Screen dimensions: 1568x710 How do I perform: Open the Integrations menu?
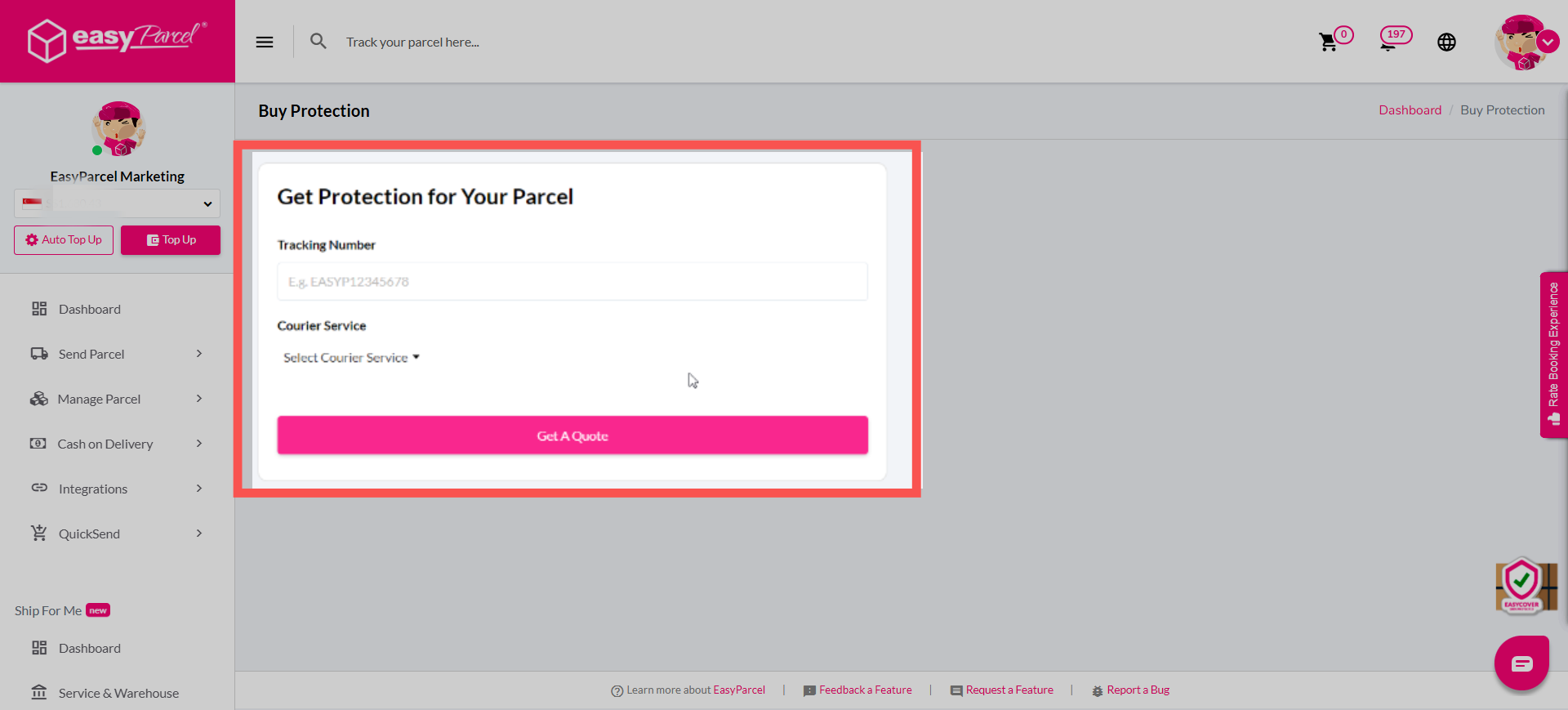click(x=93, y=489)
